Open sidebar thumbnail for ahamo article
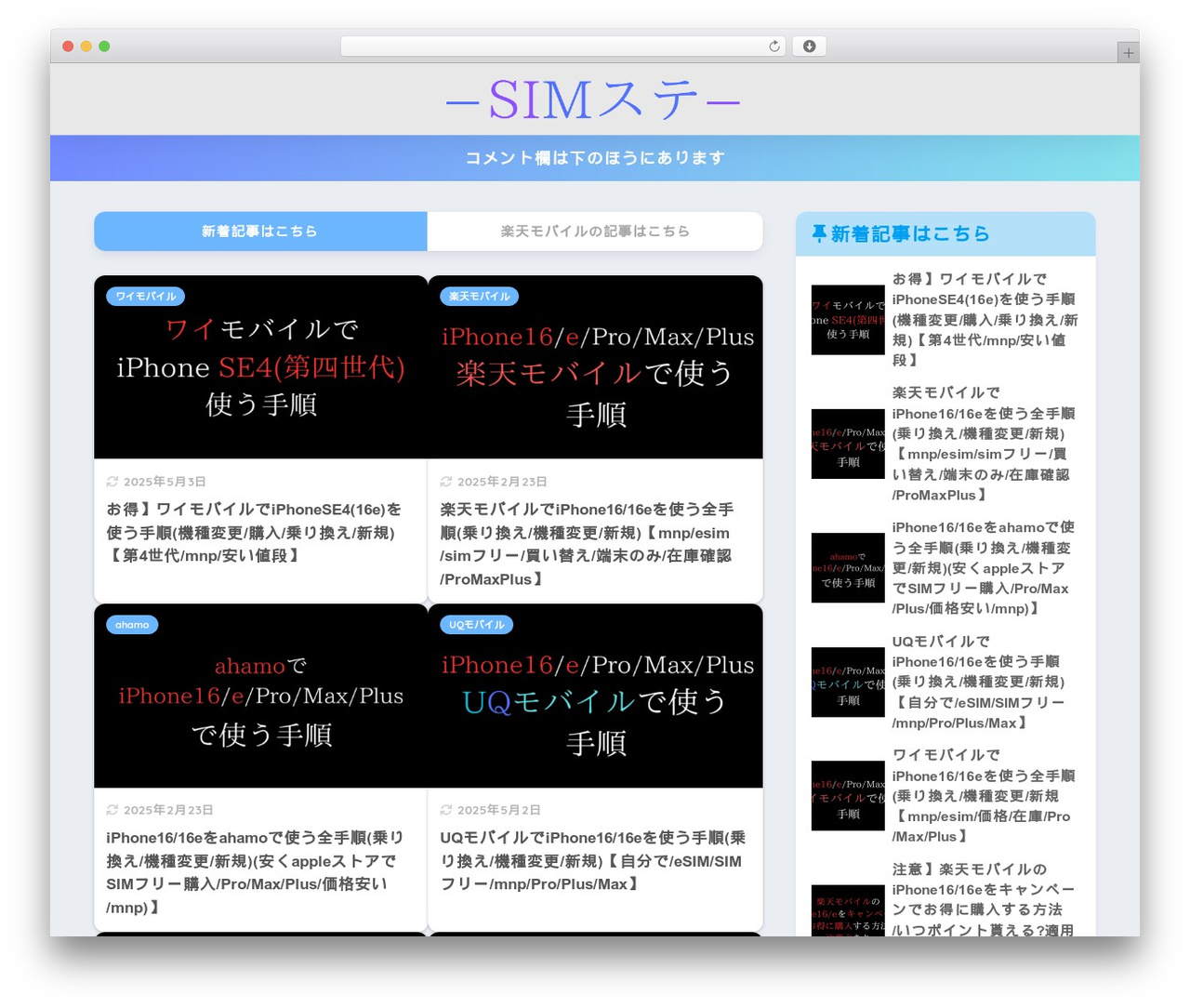Image resolution: width=1190 pixels, height=1008 pixels. (848, 567)
